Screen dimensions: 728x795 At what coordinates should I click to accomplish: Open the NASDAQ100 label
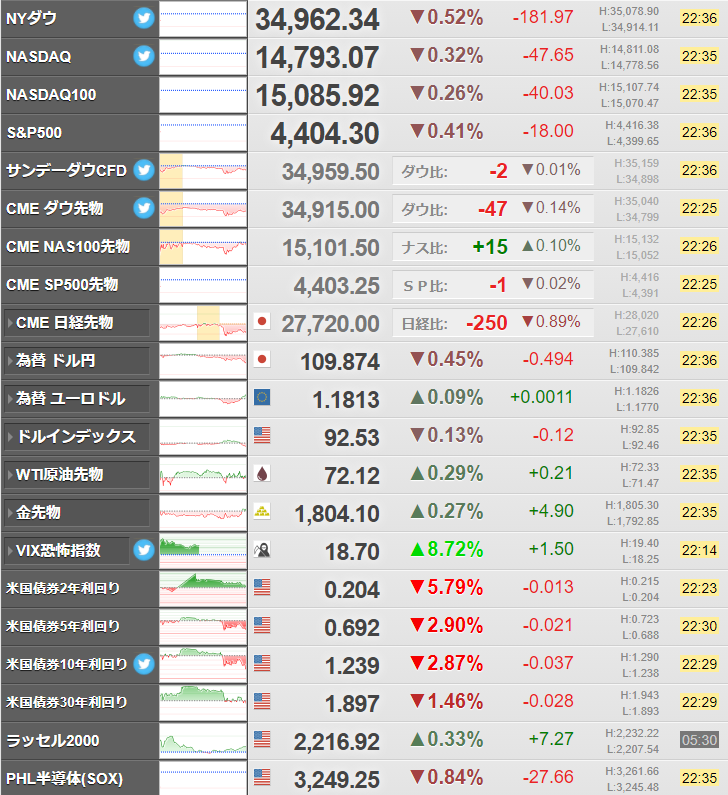coord(51,94)
